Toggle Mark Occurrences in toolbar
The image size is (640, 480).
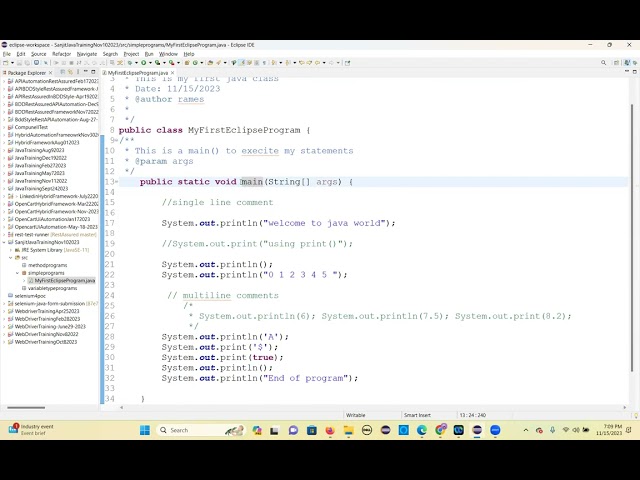[241, 63]
